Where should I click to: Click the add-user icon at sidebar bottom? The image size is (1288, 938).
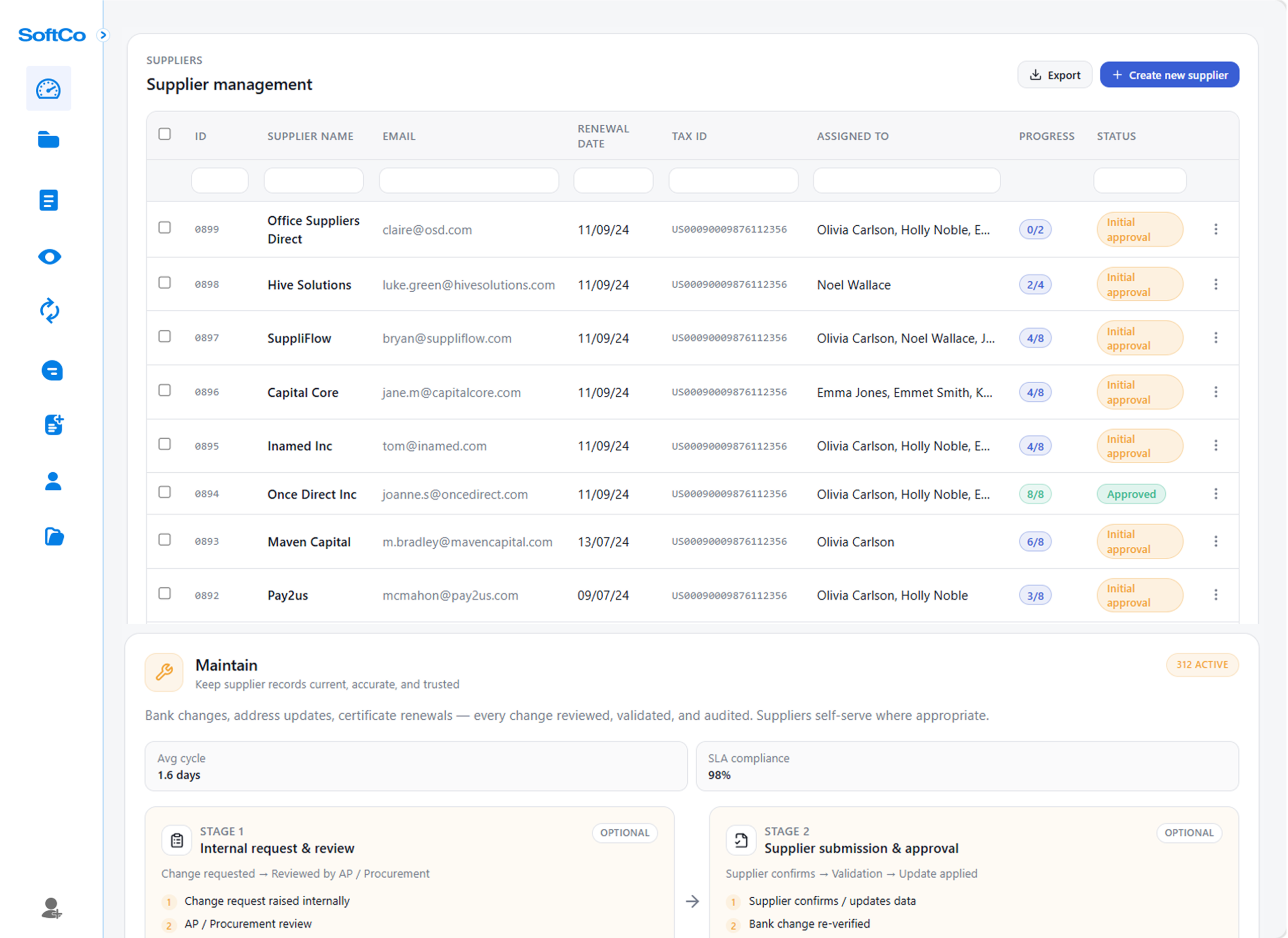(x=51, y=908)
